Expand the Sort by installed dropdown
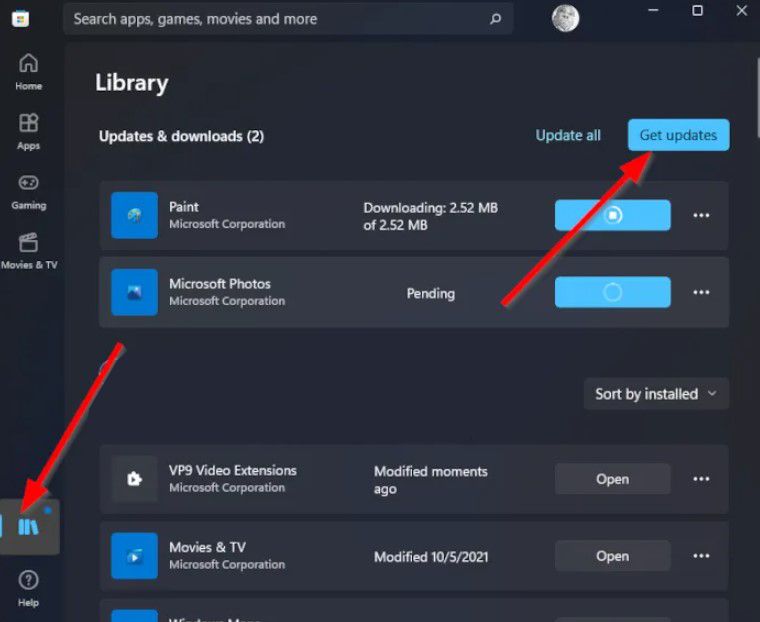Viewport: 760px width, 622px height. coord(656,394)
